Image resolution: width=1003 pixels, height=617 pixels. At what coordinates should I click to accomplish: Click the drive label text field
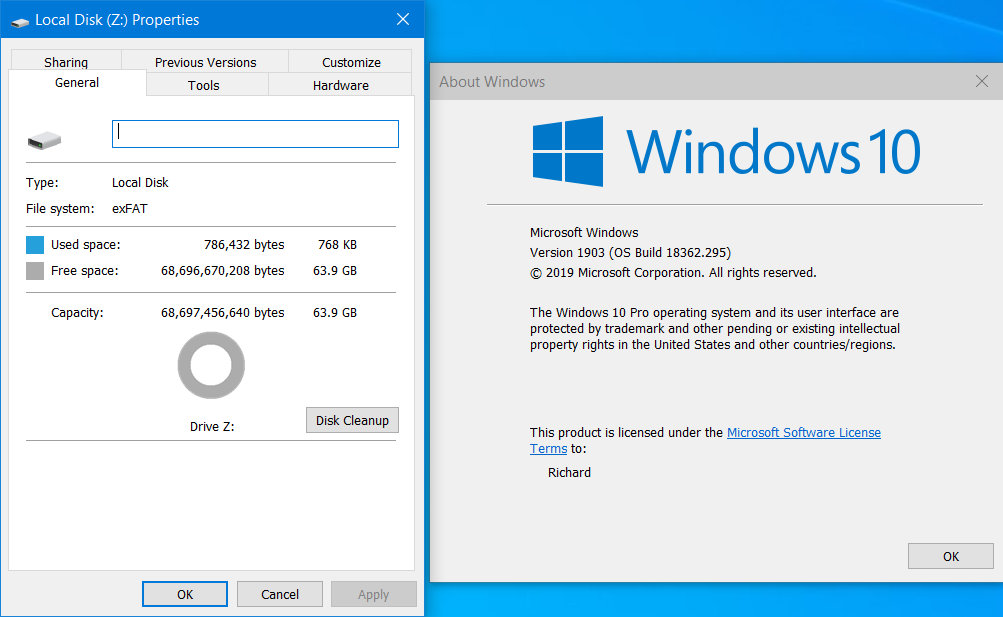point(255,134)
